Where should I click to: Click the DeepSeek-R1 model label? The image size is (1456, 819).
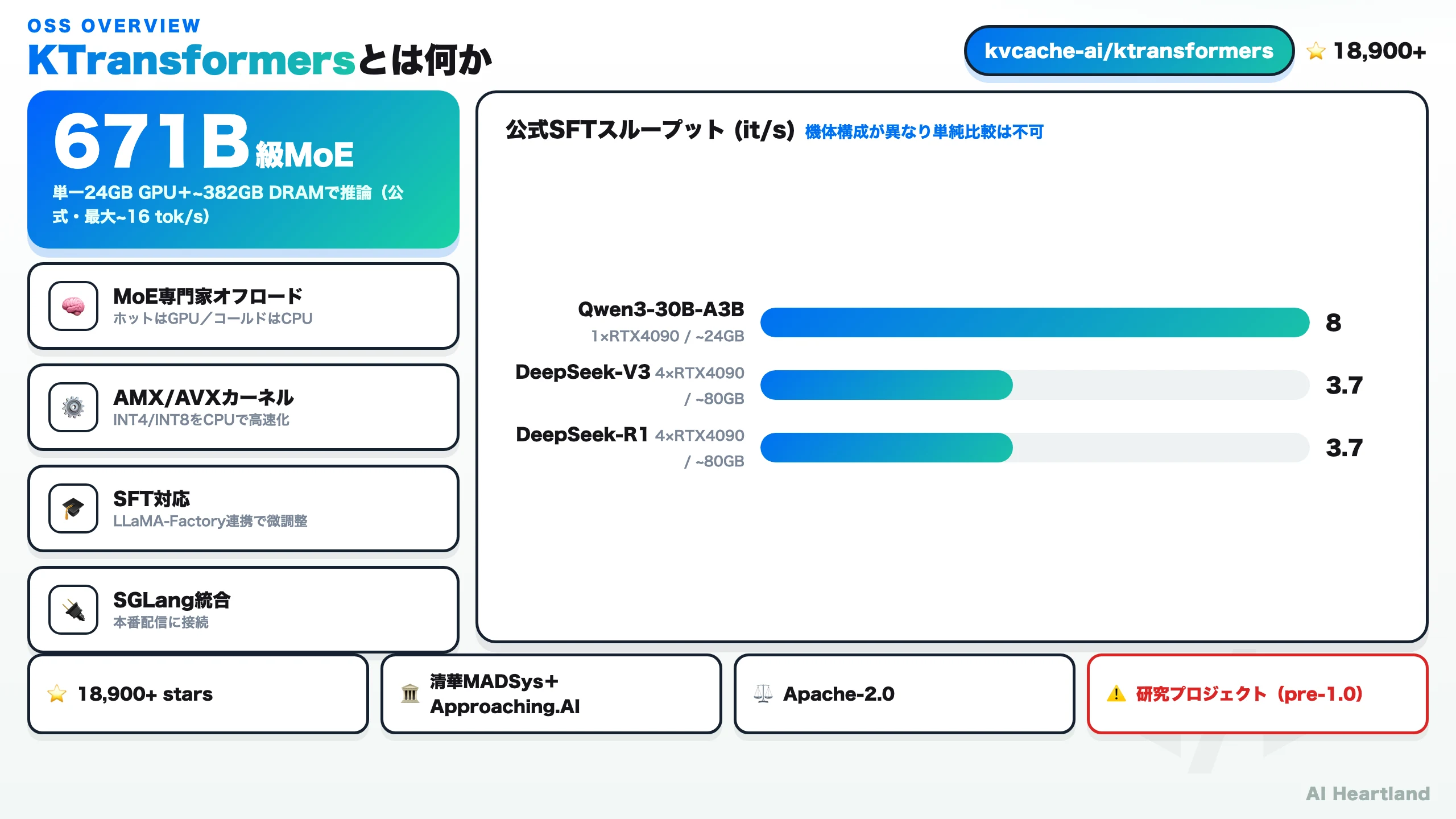point(582,435)
